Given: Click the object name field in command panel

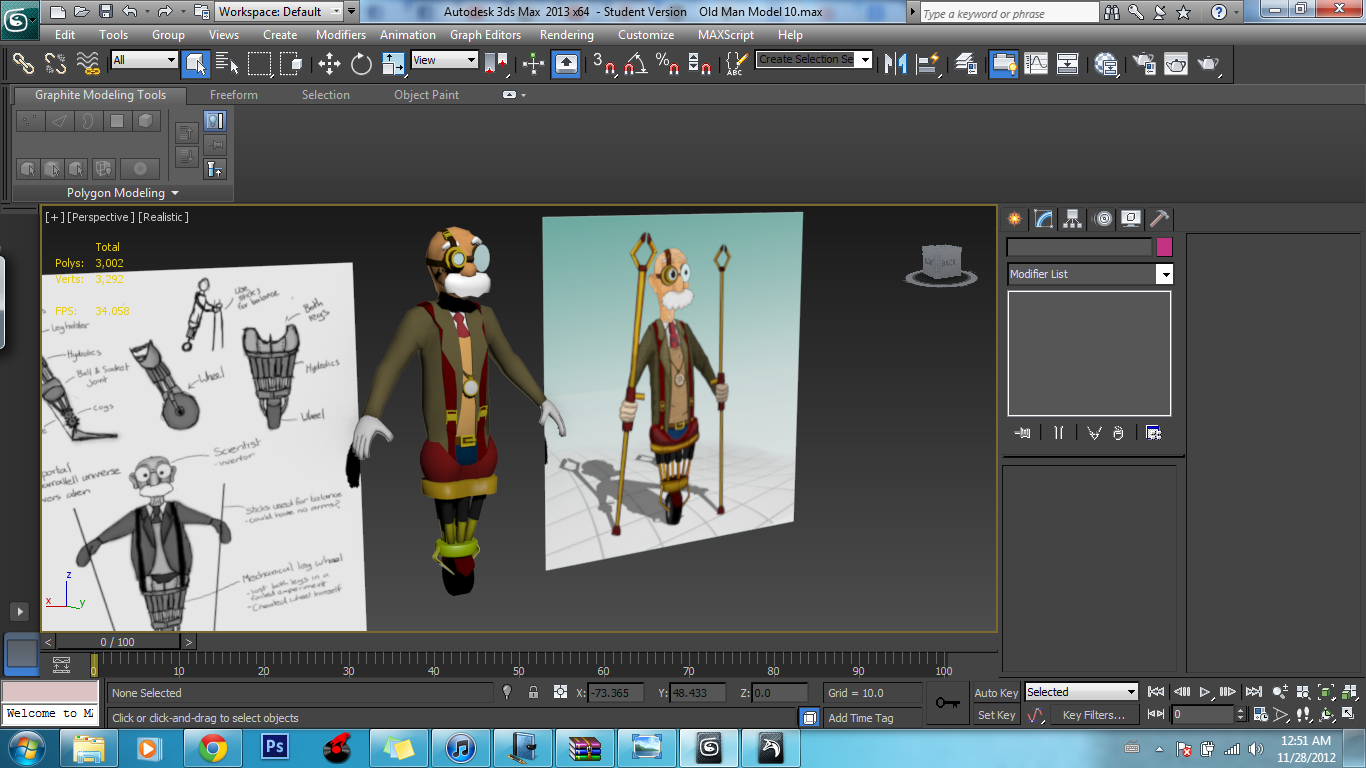Looking at the screenshot, I should point(1079,247).
